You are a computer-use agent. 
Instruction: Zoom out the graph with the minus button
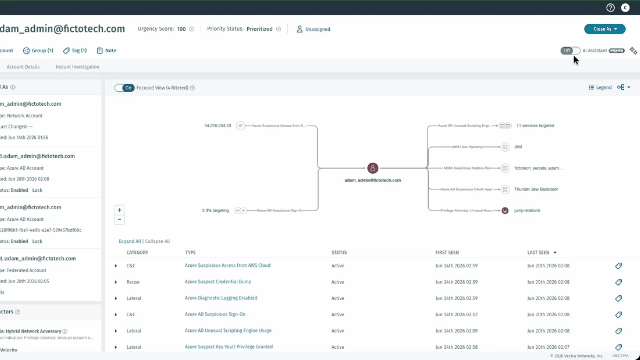coord(119,220)
